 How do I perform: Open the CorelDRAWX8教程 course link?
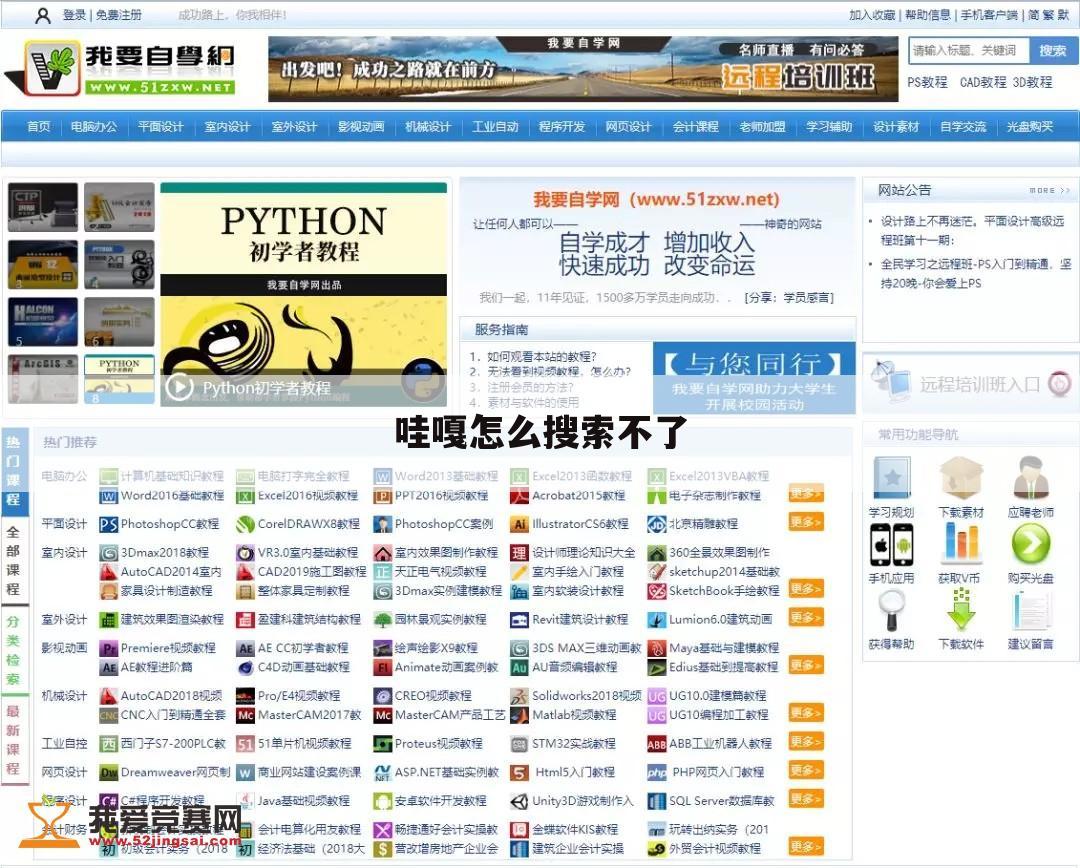tap(309, 524)
